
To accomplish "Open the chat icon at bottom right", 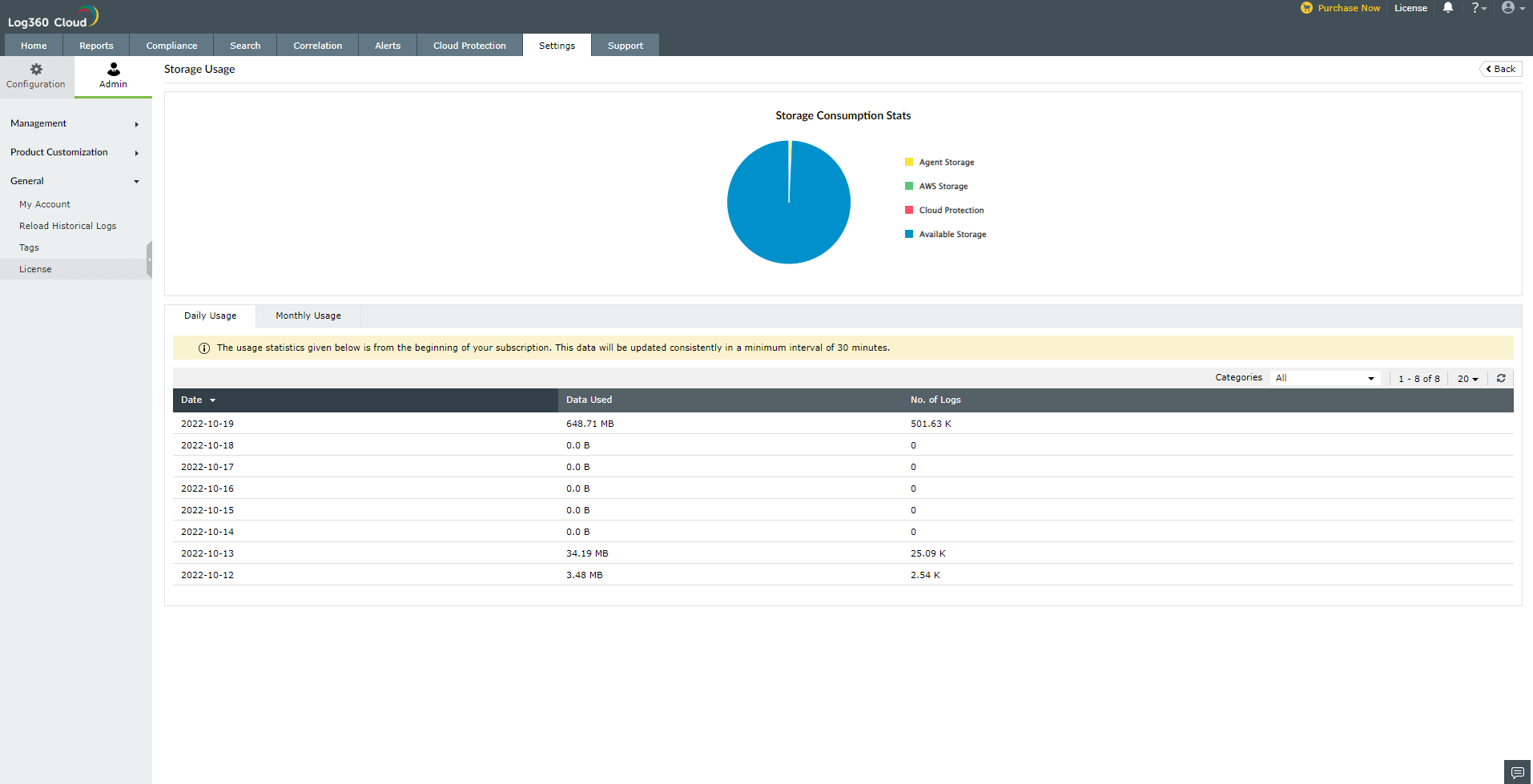I will tap(1517, 772).
